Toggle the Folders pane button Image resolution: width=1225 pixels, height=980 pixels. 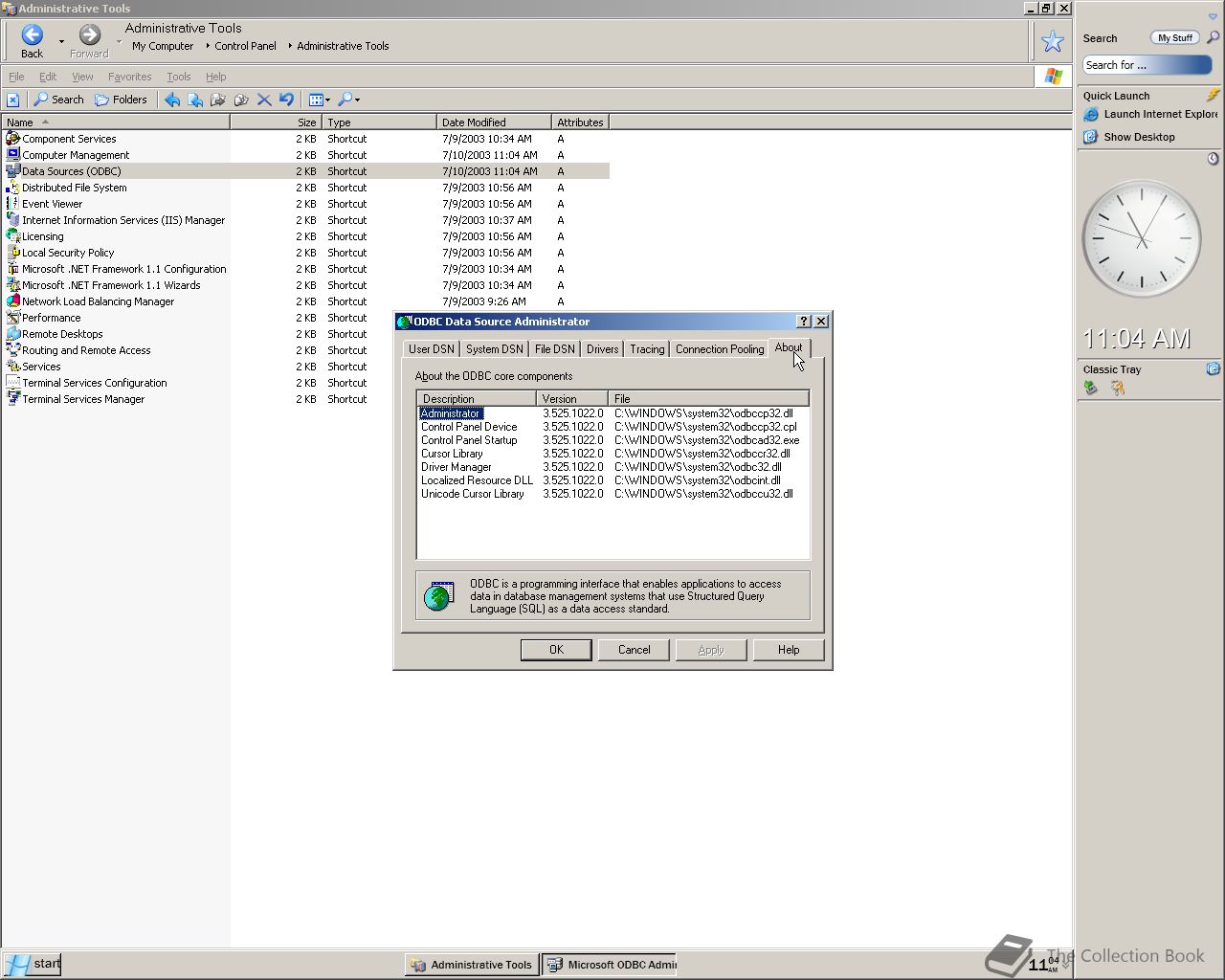click(x=121, y=100)
